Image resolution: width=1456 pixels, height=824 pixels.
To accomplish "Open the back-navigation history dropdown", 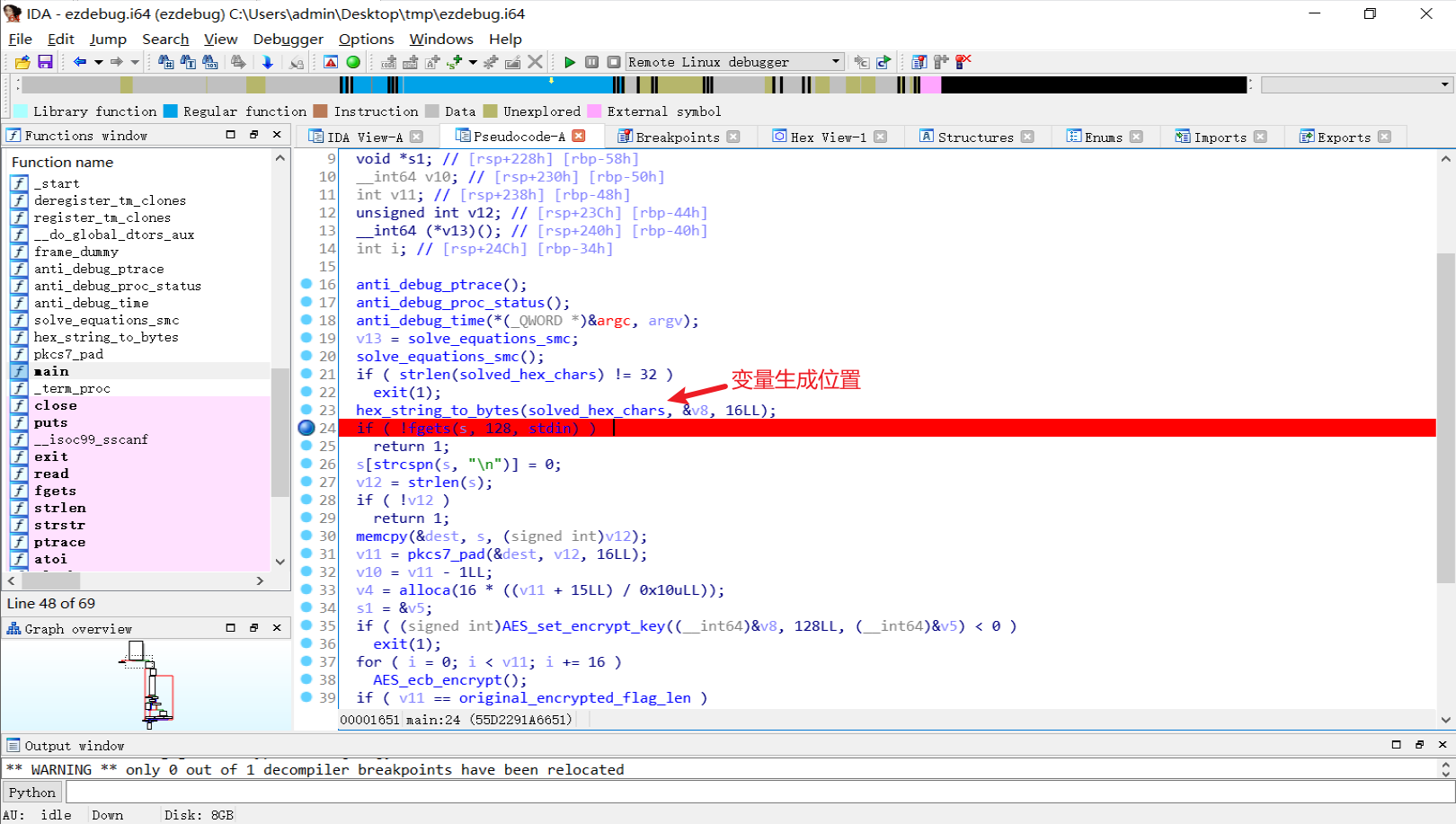I will (98, 62).
